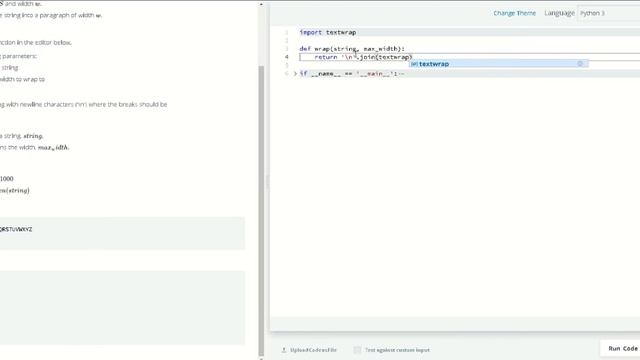Open the Change Theme link
Screen dimensions: 640x360
[x=514, y=13]
